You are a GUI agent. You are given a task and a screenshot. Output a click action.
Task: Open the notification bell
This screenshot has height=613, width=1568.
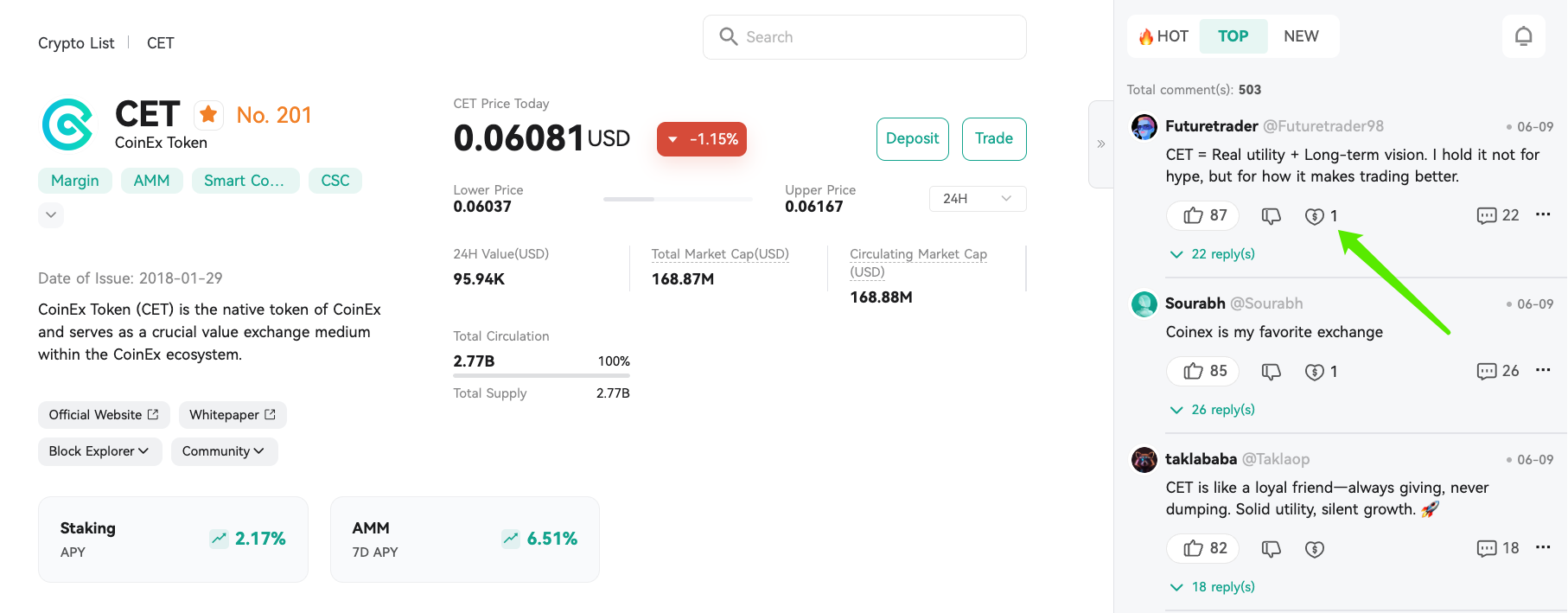(1524, 36)
